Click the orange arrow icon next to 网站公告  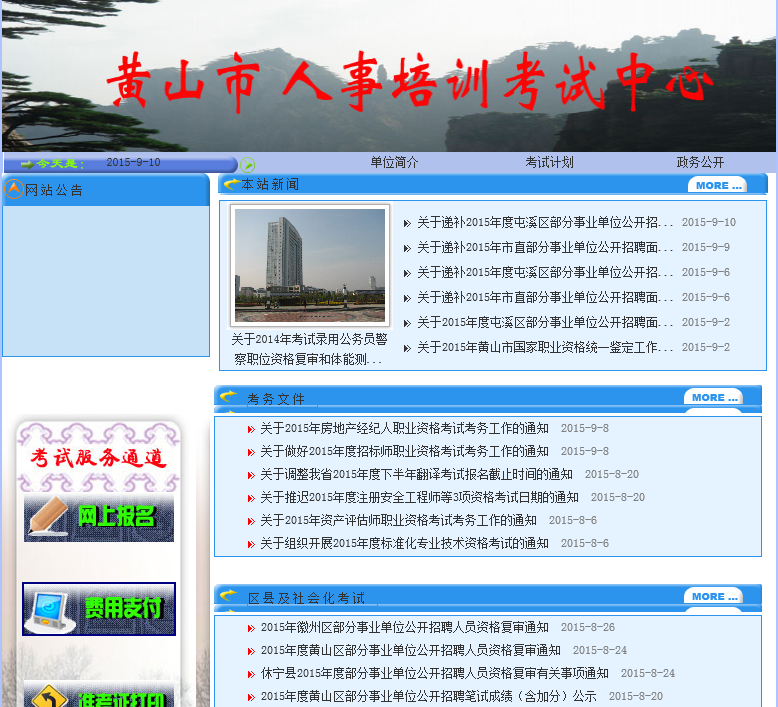[14, 189]
